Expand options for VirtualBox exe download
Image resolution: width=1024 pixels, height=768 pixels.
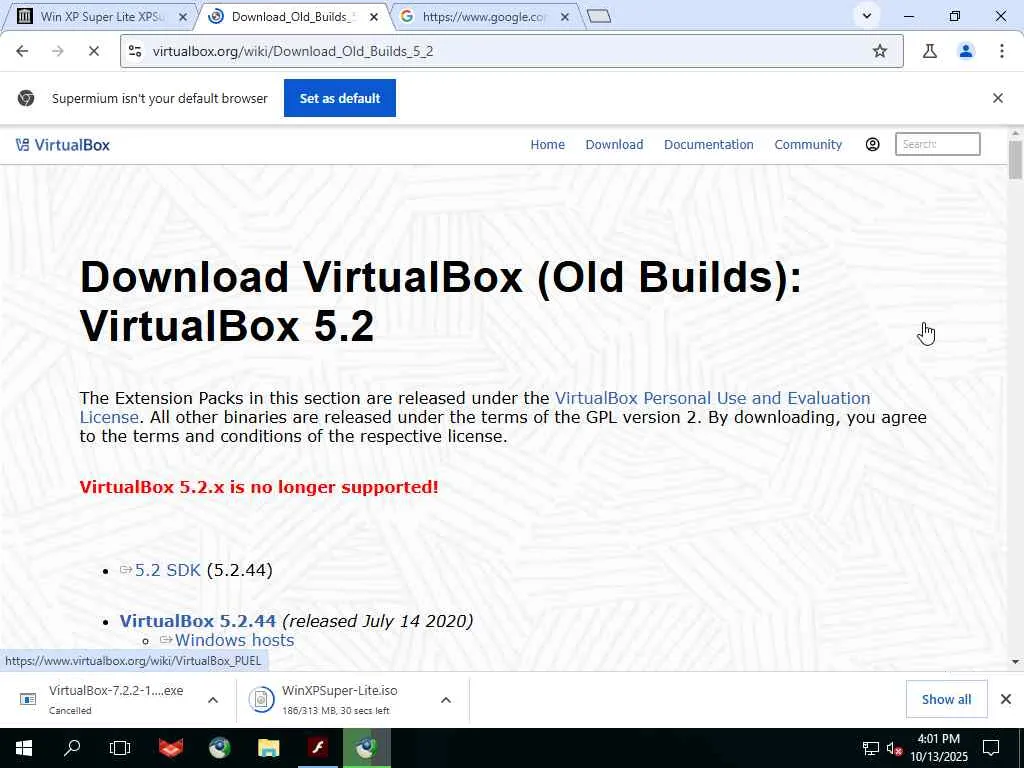(213, 700)
